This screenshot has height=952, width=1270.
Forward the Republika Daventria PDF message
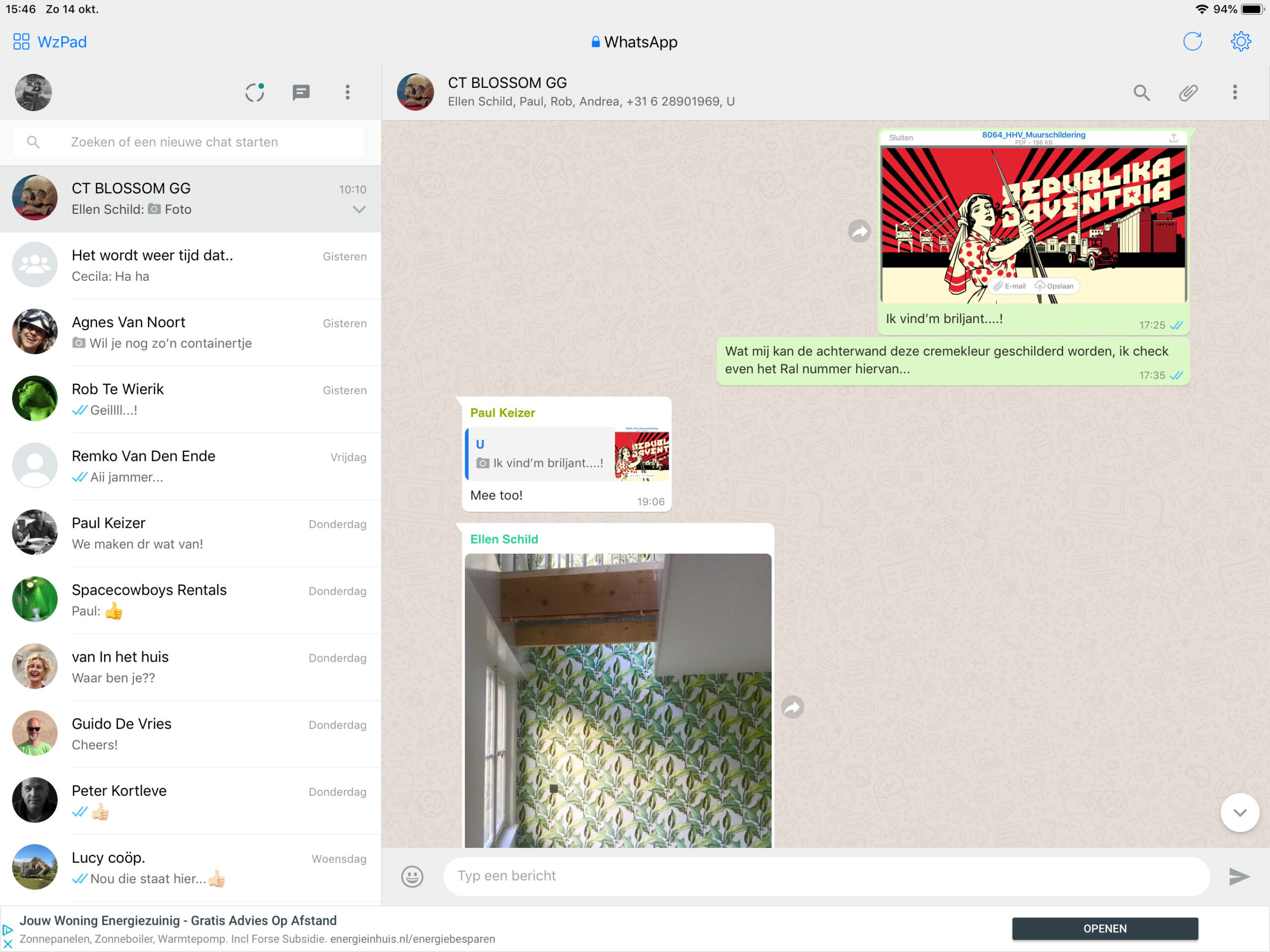(x=859, y=231)
